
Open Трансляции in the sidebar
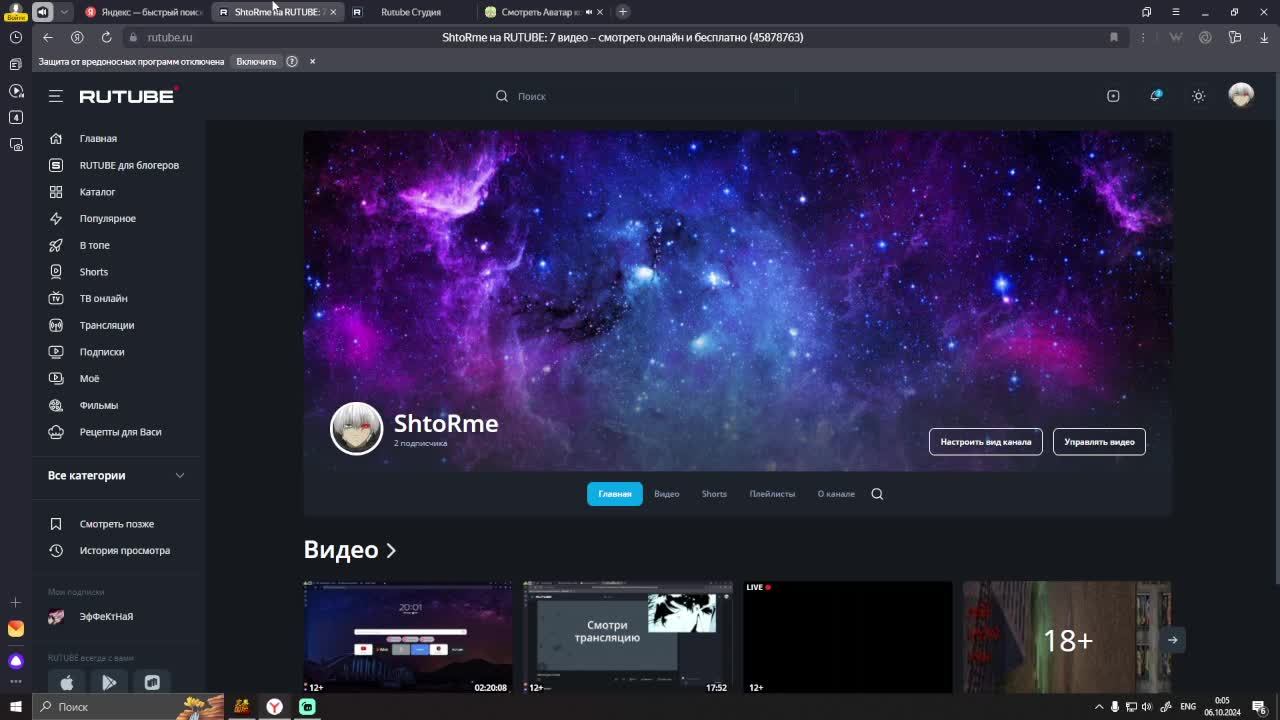coord(106,325)
